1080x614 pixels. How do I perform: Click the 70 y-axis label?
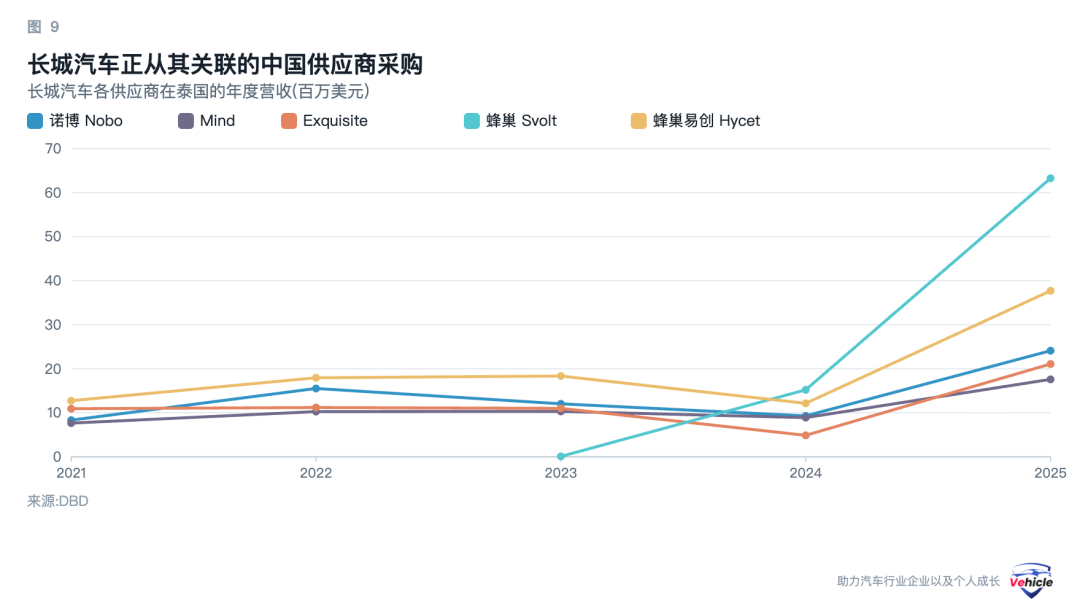click(53, 149)
